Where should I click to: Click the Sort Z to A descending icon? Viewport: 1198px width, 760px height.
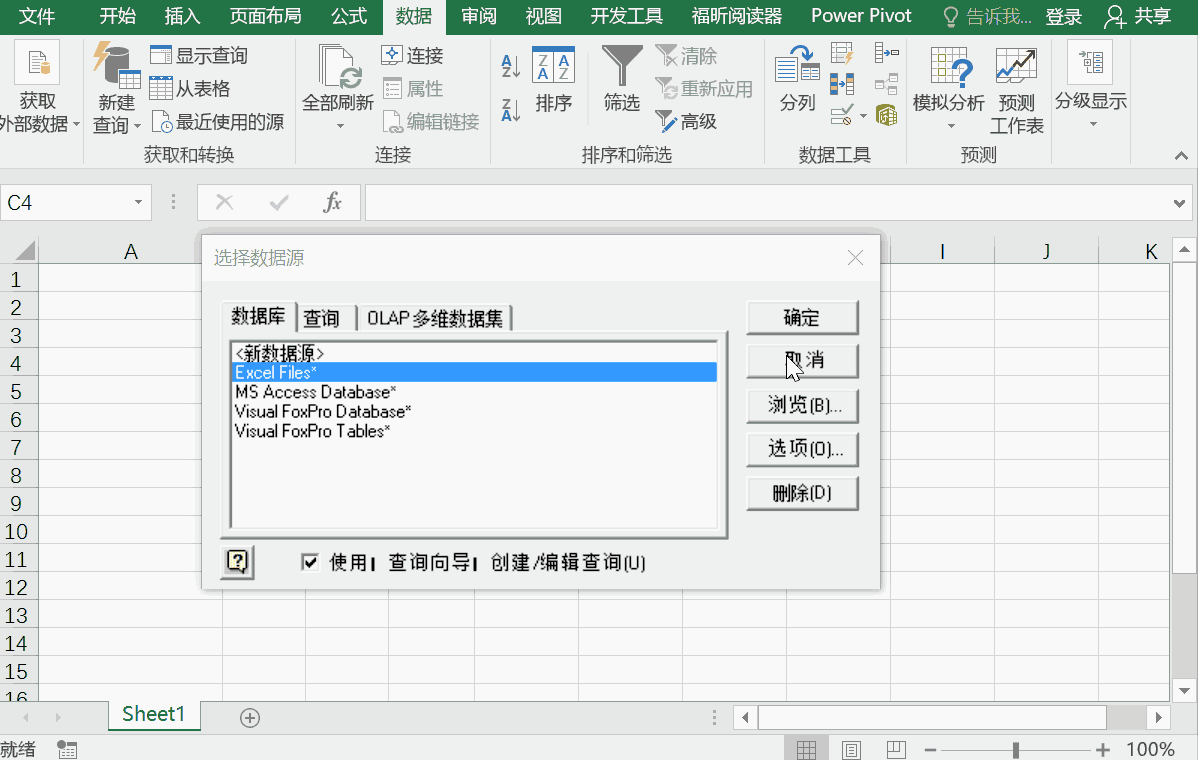click(511, 109)
